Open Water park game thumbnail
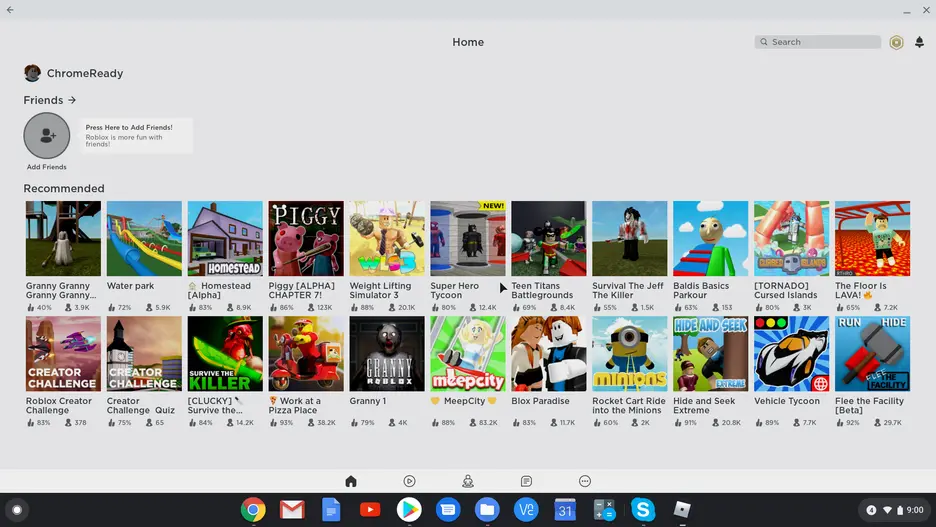The image size is (936, 527). (144, 239)
